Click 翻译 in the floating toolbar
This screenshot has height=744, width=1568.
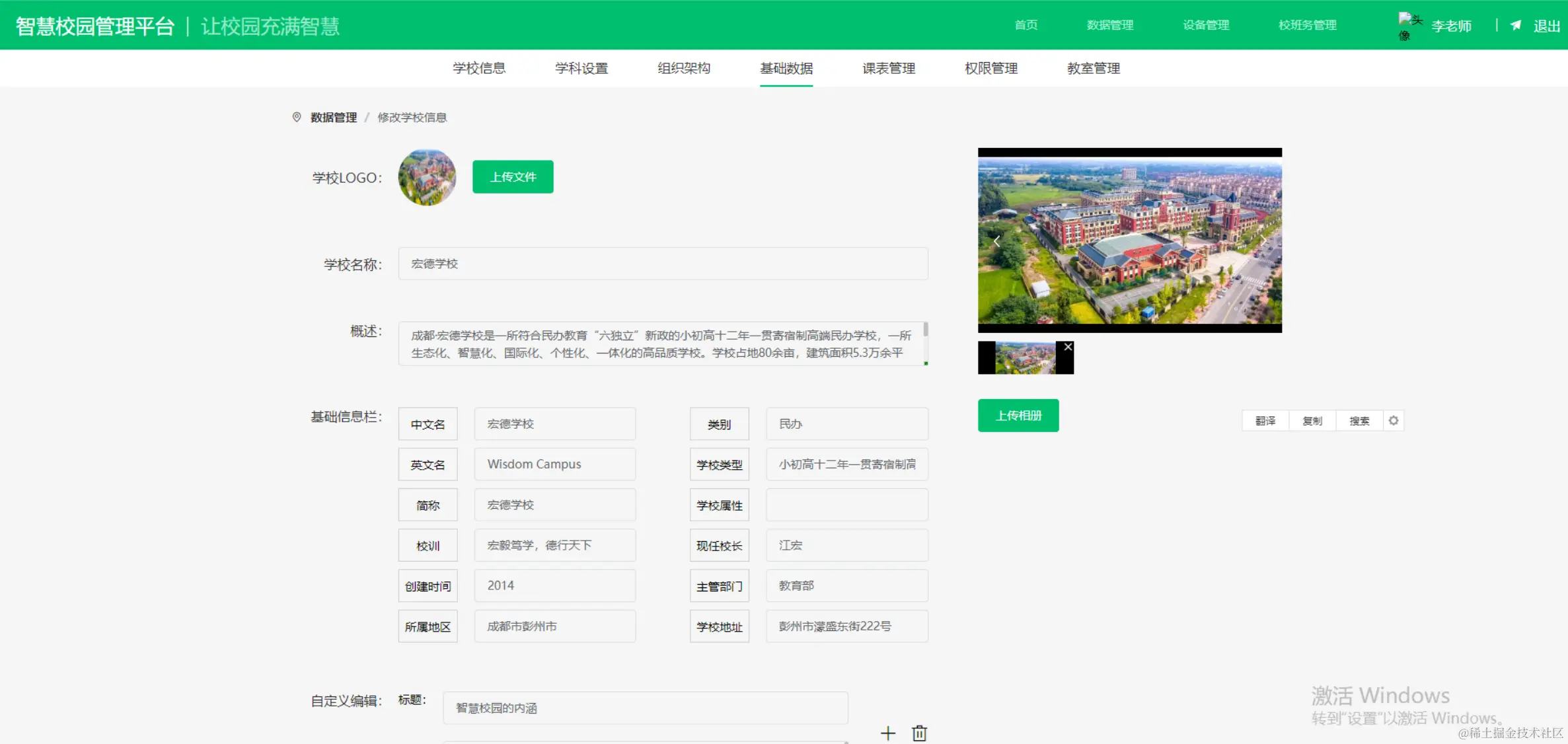[1265, 421]
